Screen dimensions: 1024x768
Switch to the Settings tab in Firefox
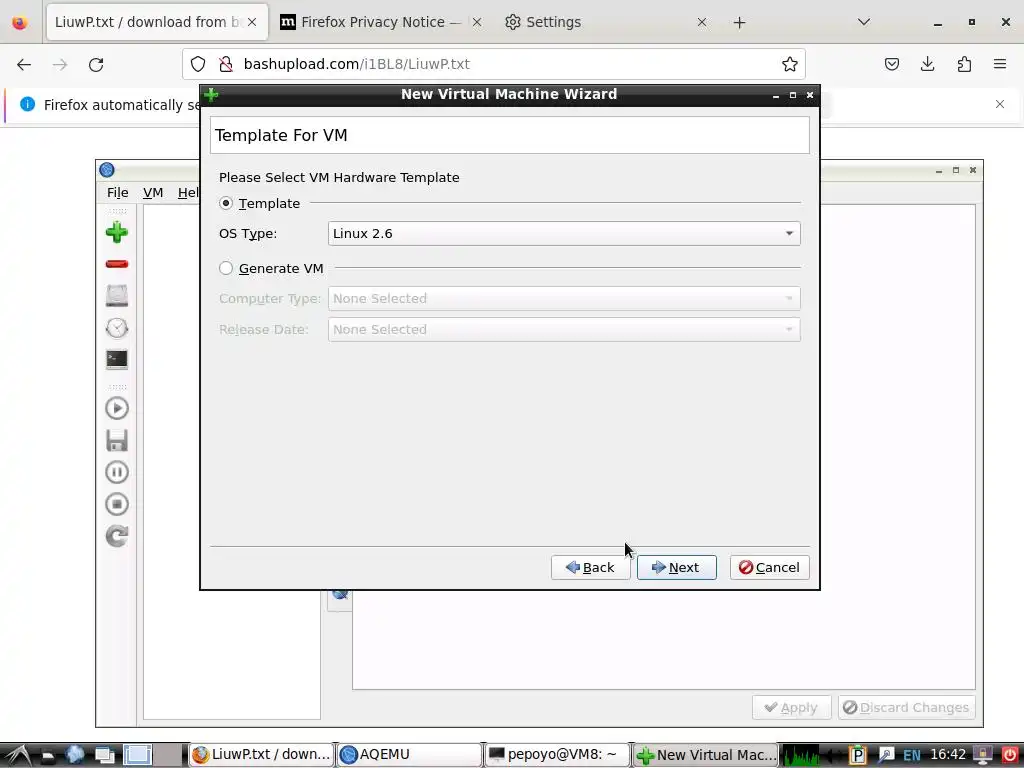pyautogui.click(x=605, y=22)
